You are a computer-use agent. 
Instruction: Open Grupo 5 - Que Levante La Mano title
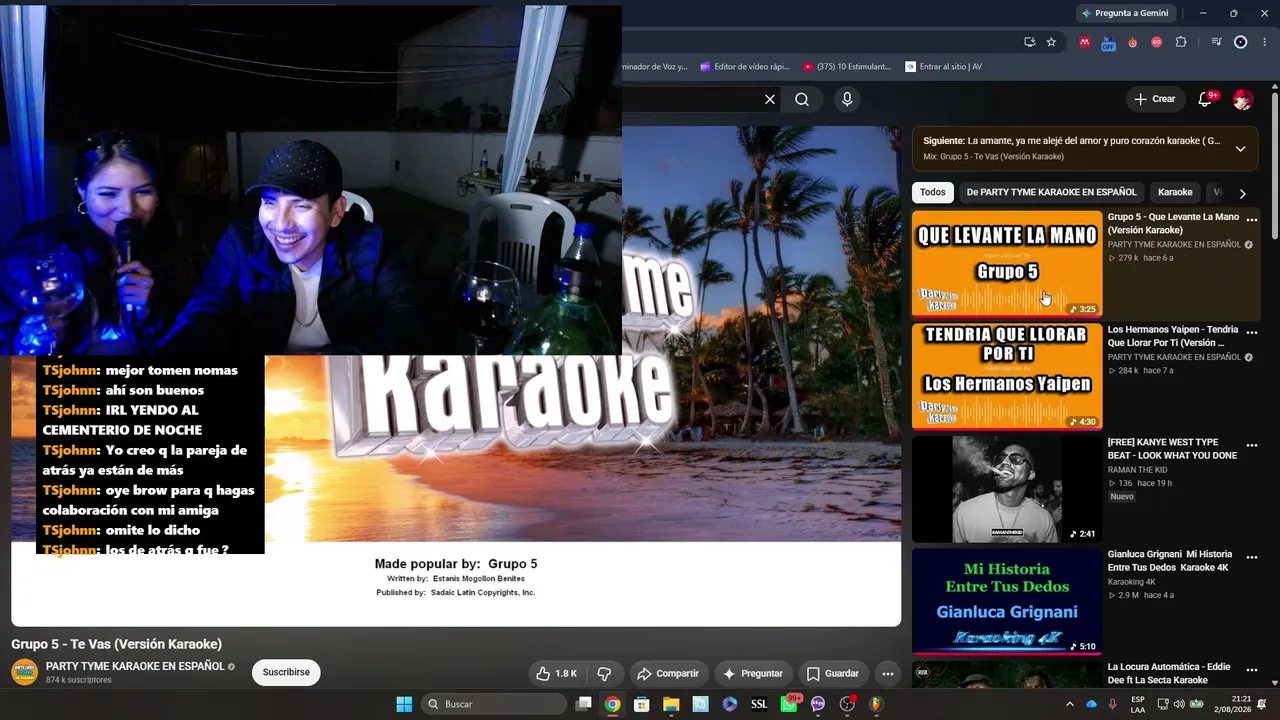coord(1173,223)
